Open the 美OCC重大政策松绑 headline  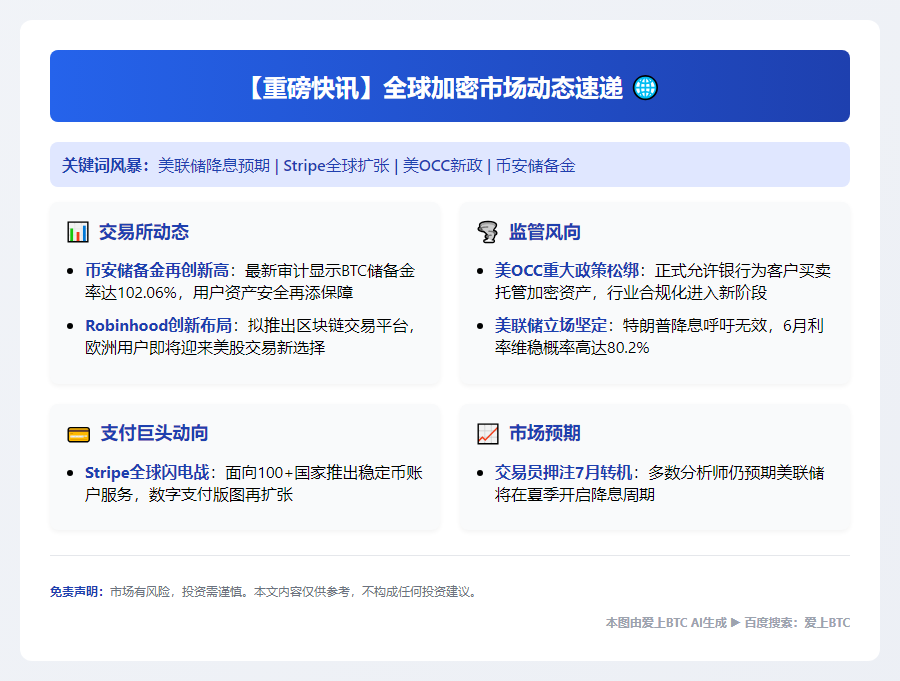pyautogui.click(x=567, y=270)
